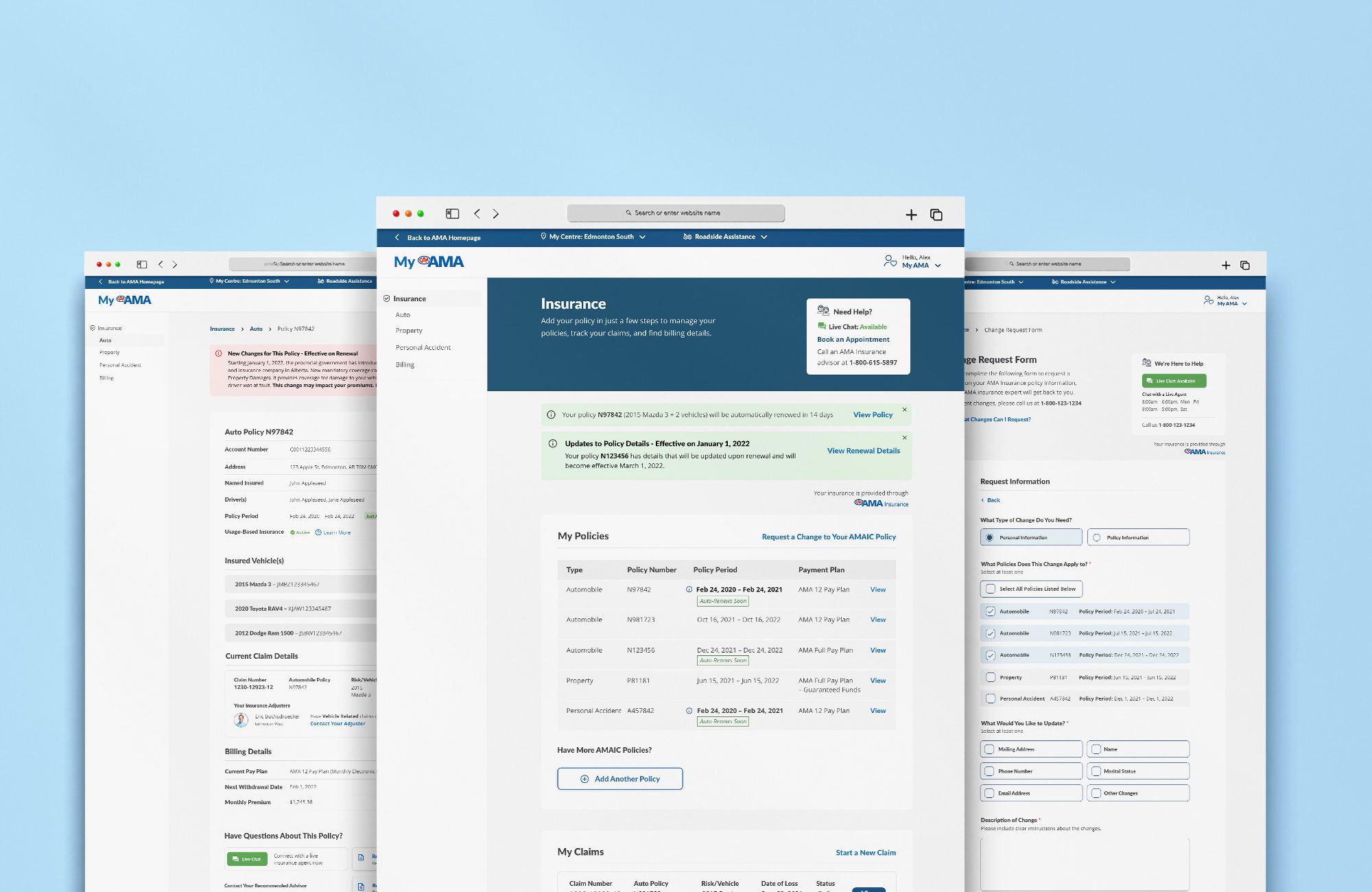Click the user profile icon beside Hello, Alex
This screenshot has width=1372, height=892.
(890, 261)
